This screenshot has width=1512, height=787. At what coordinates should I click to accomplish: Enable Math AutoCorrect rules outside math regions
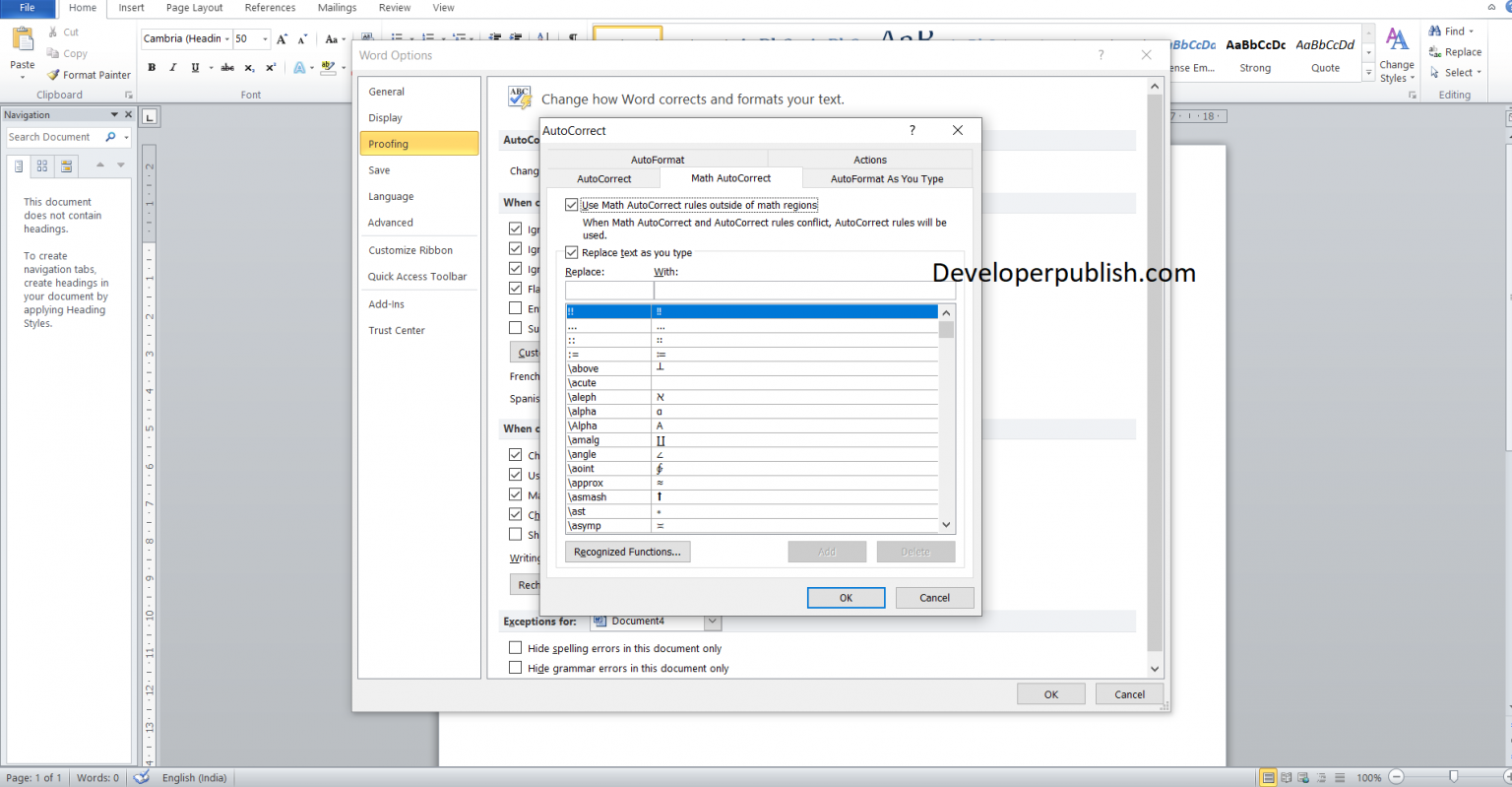(572, 205)
